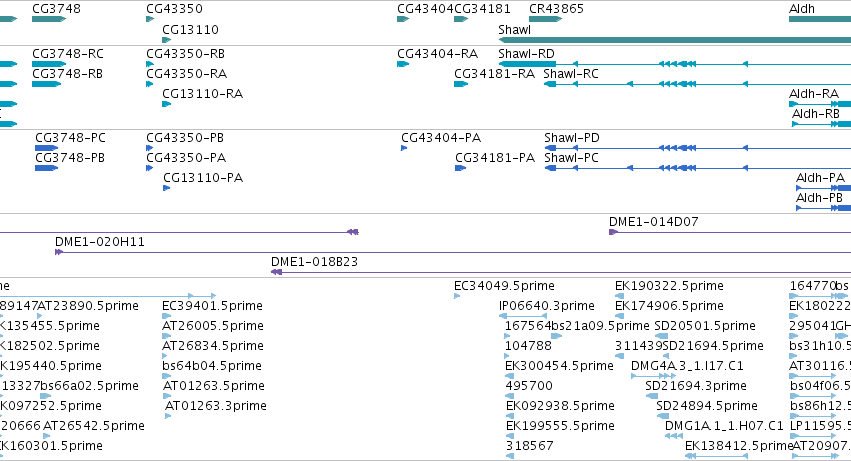
Task: Select protein CG34181-PA
Action: 495,158
